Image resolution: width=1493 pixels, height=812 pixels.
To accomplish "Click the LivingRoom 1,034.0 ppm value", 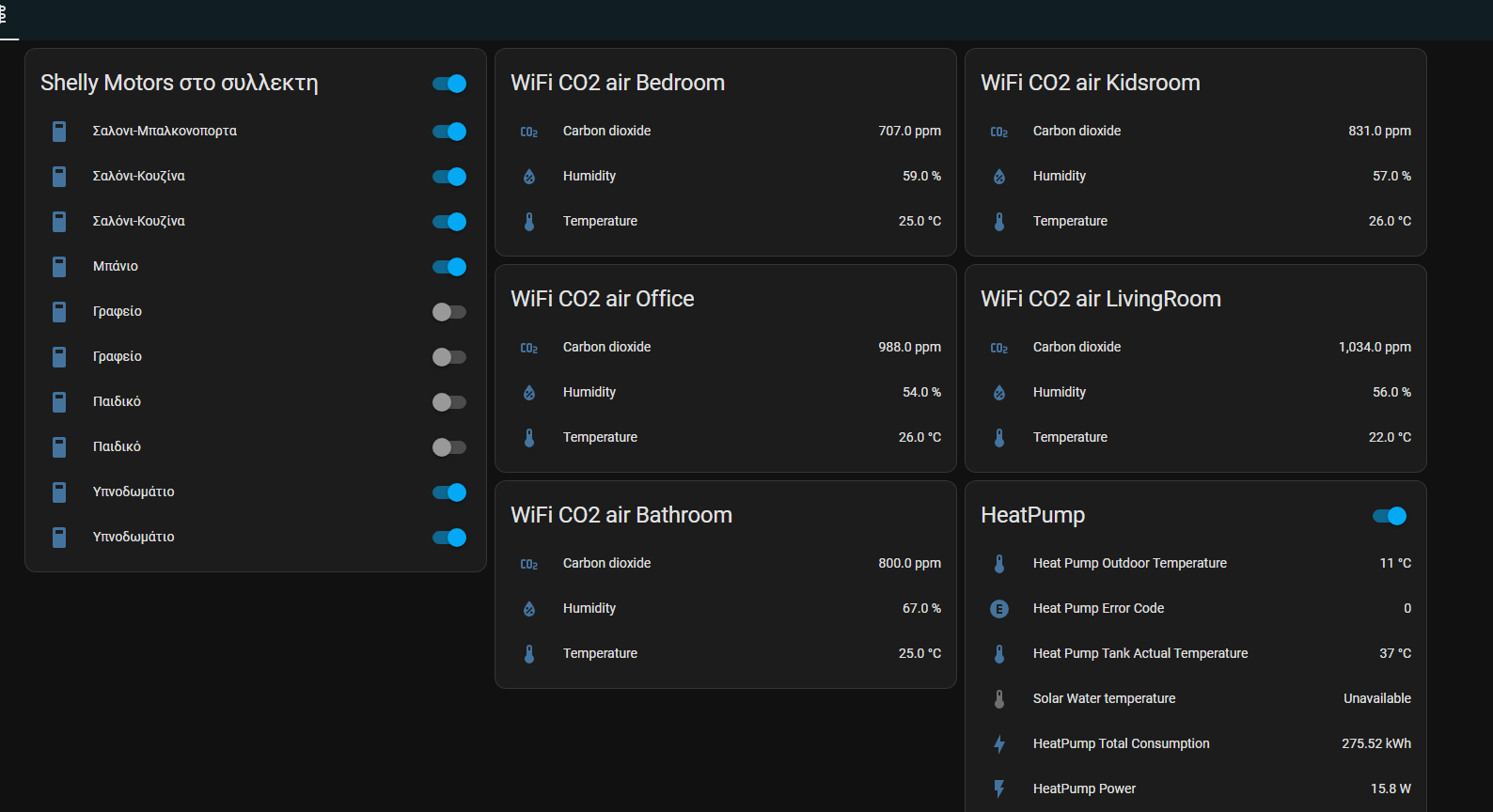I will click(x=1374, y=347).
